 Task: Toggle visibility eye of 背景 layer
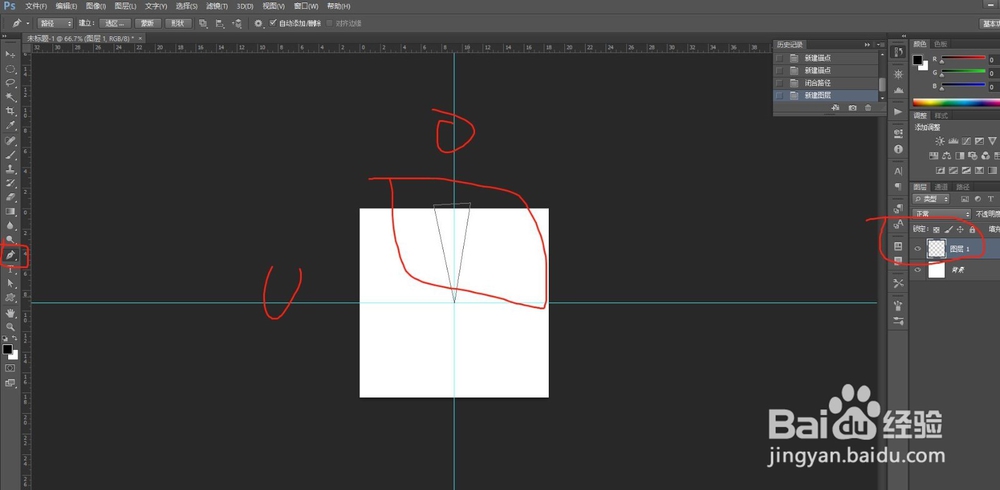[x=918, y=271]
